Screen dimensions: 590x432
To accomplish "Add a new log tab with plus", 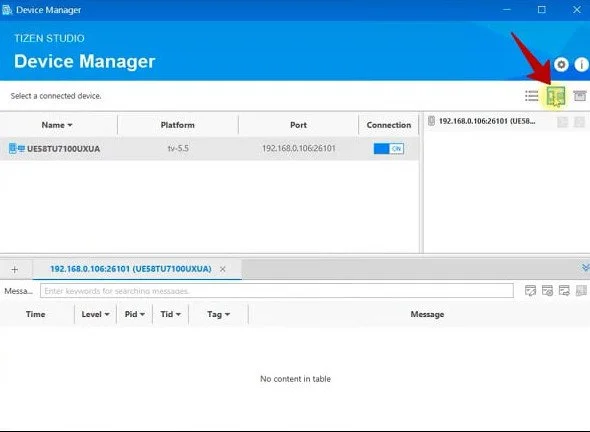I will 15,269.
